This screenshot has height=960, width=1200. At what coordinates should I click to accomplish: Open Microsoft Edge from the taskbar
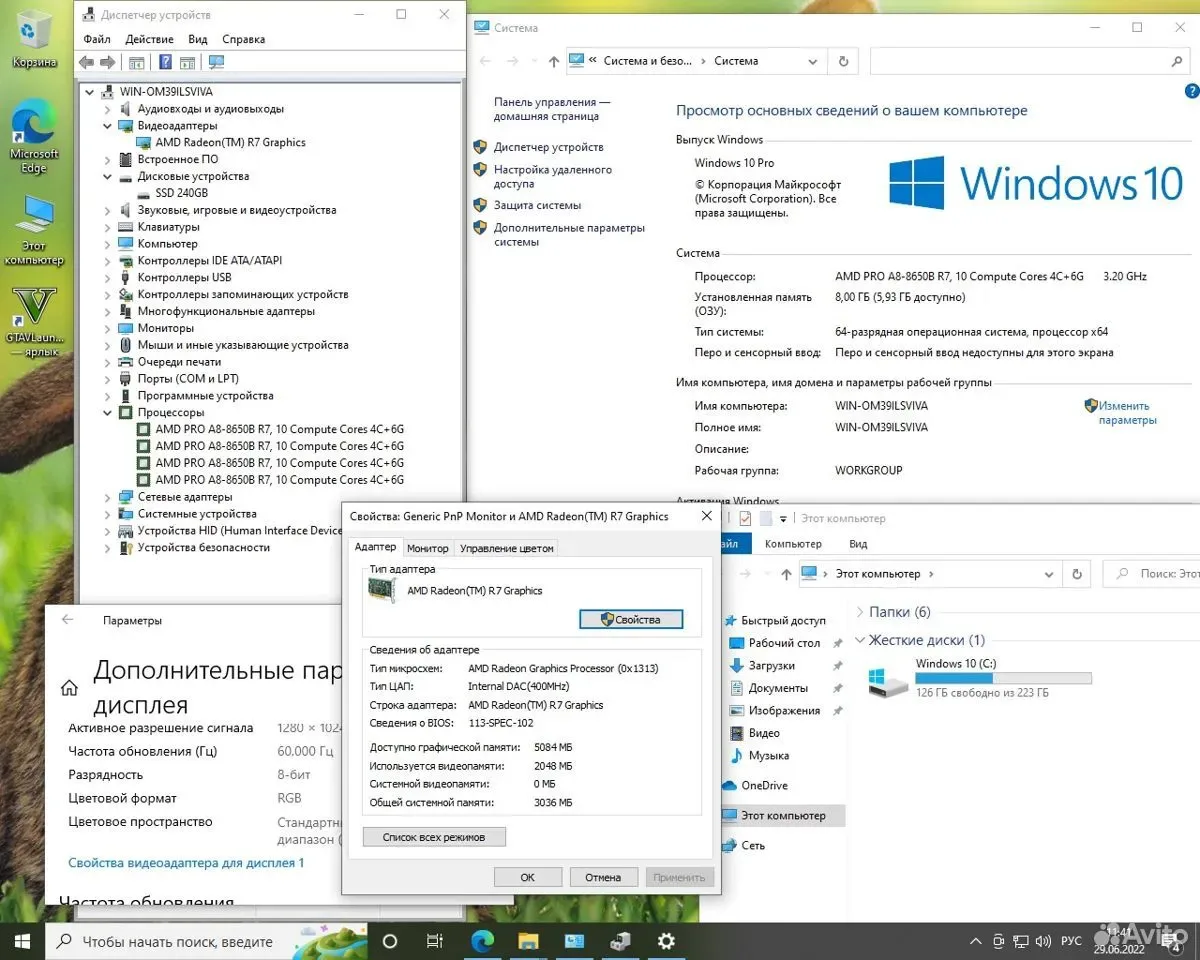coord(483,941)
